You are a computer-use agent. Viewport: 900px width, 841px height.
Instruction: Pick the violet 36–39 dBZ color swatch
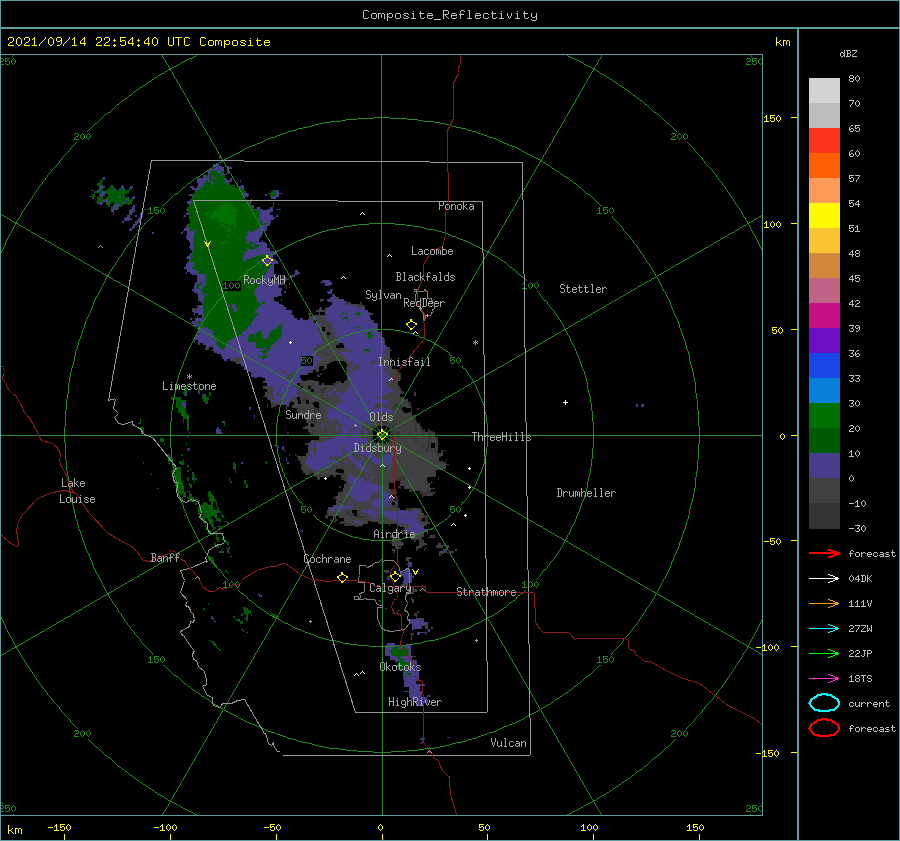[824, 340]
